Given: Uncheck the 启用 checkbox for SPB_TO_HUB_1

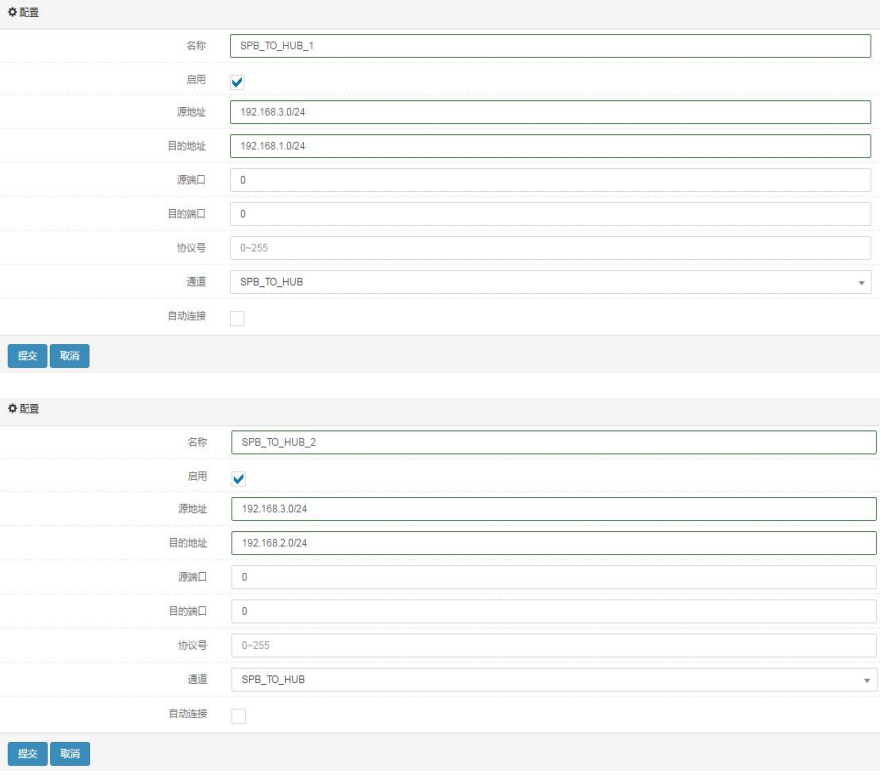Looking at the screenshot, I should click(x=237, y=82).
